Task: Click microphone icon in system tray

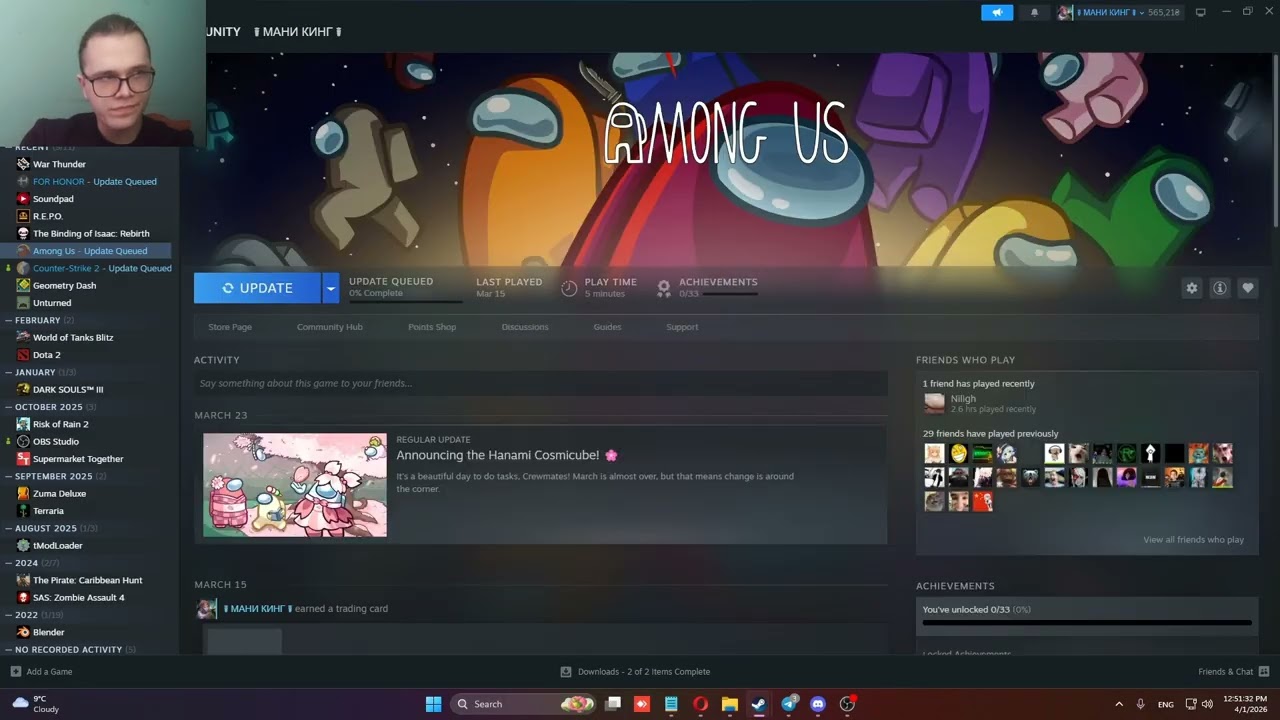Action: pyautogui.click(x=1141, y=704)
